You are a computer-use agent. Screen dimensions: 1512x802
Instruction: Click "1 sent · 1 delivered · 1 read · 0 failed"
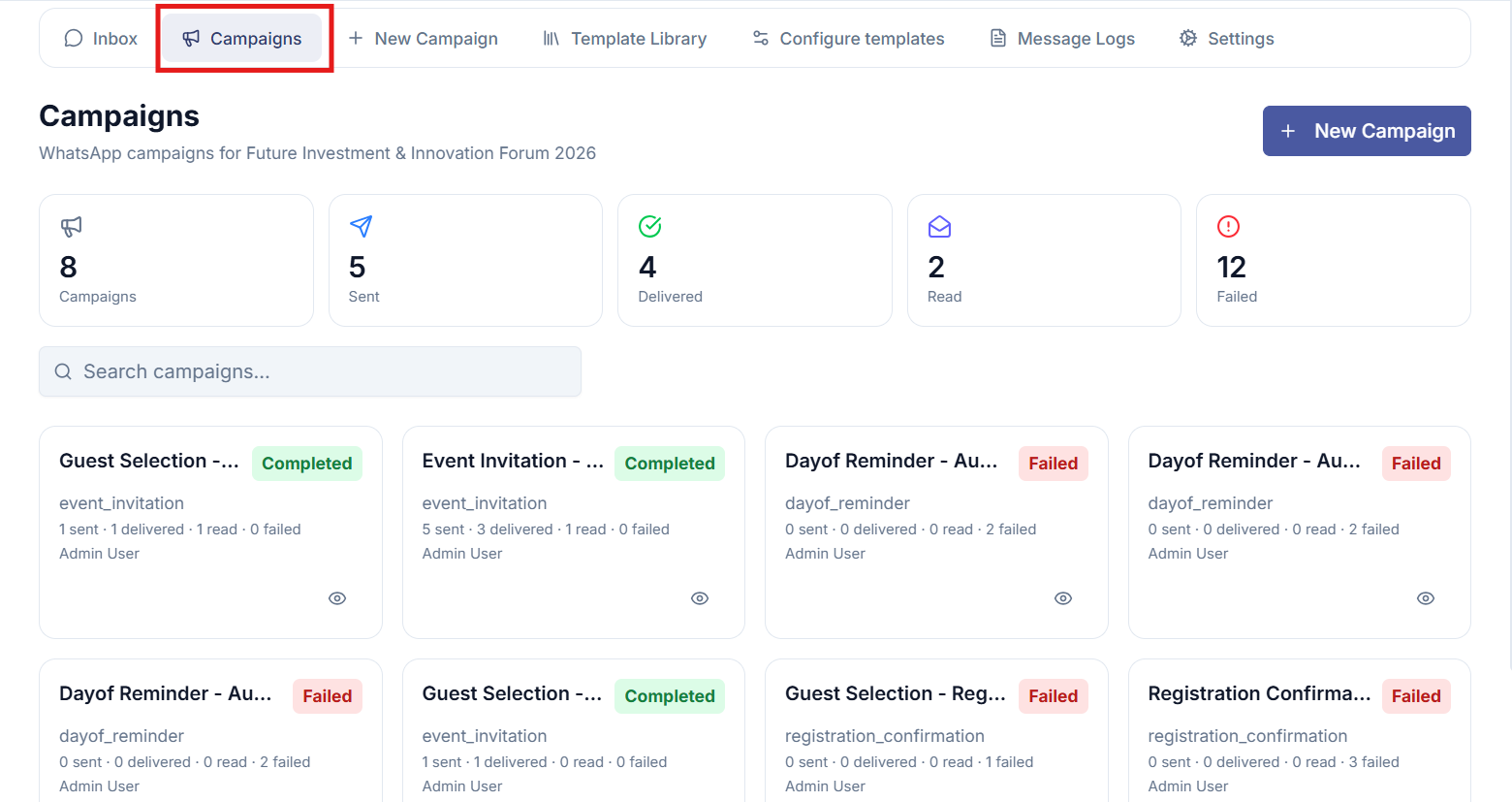coord(180,529)
